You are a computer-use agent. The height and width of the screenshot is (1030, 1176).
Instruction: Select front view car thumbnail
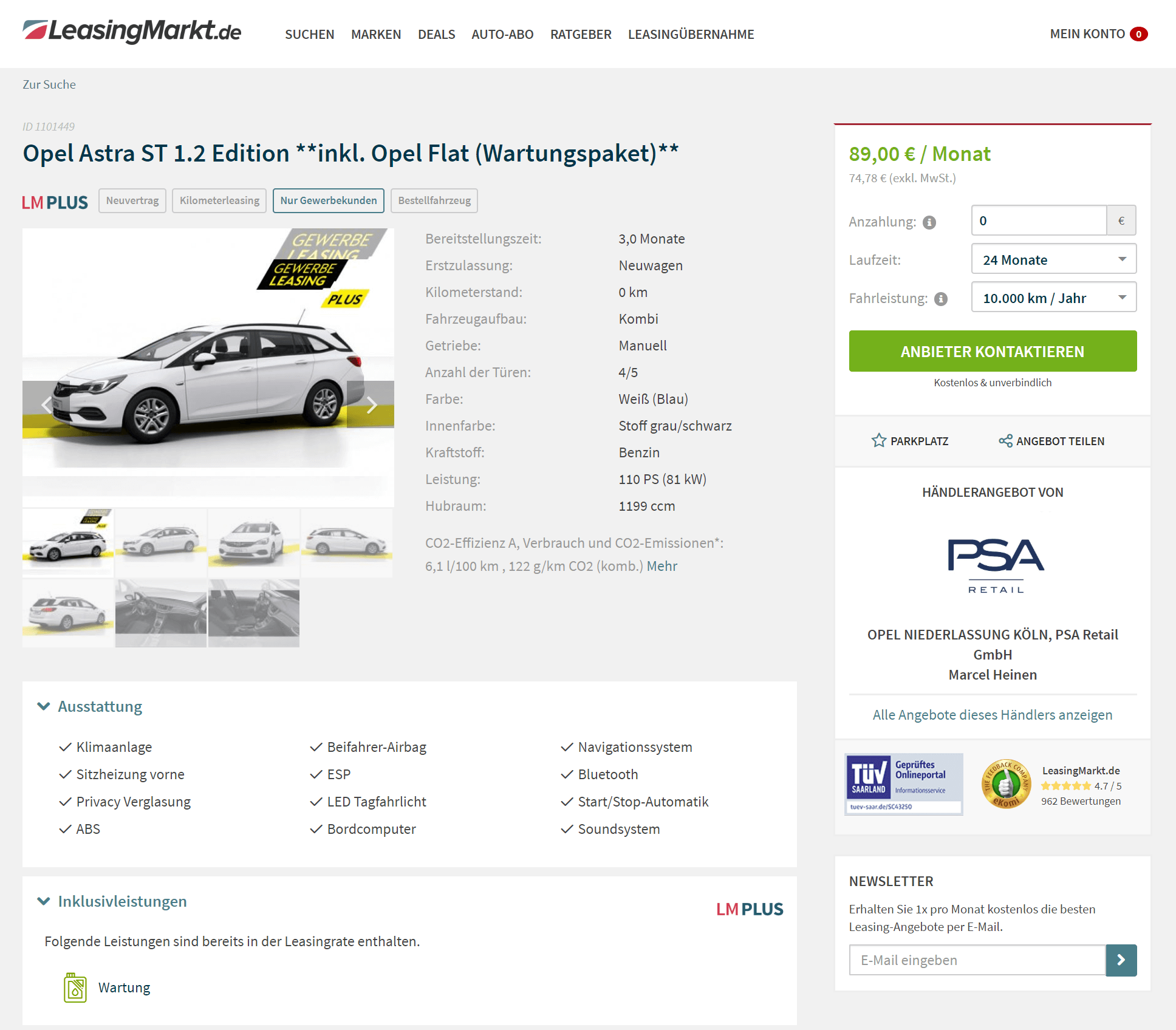pos(254,543)
